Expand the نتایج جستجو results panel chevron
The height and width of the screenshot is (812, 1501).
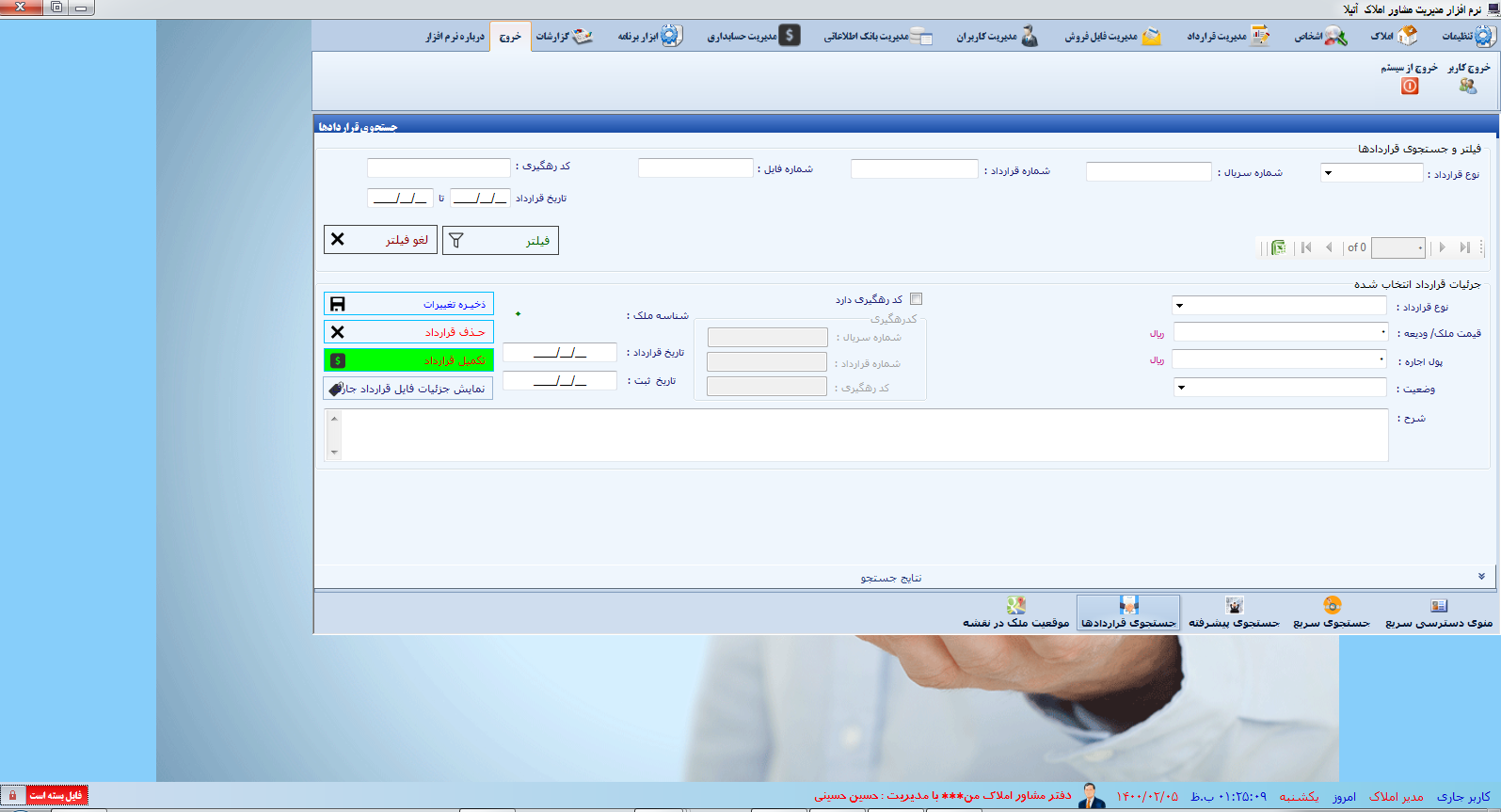(1481, 576)
